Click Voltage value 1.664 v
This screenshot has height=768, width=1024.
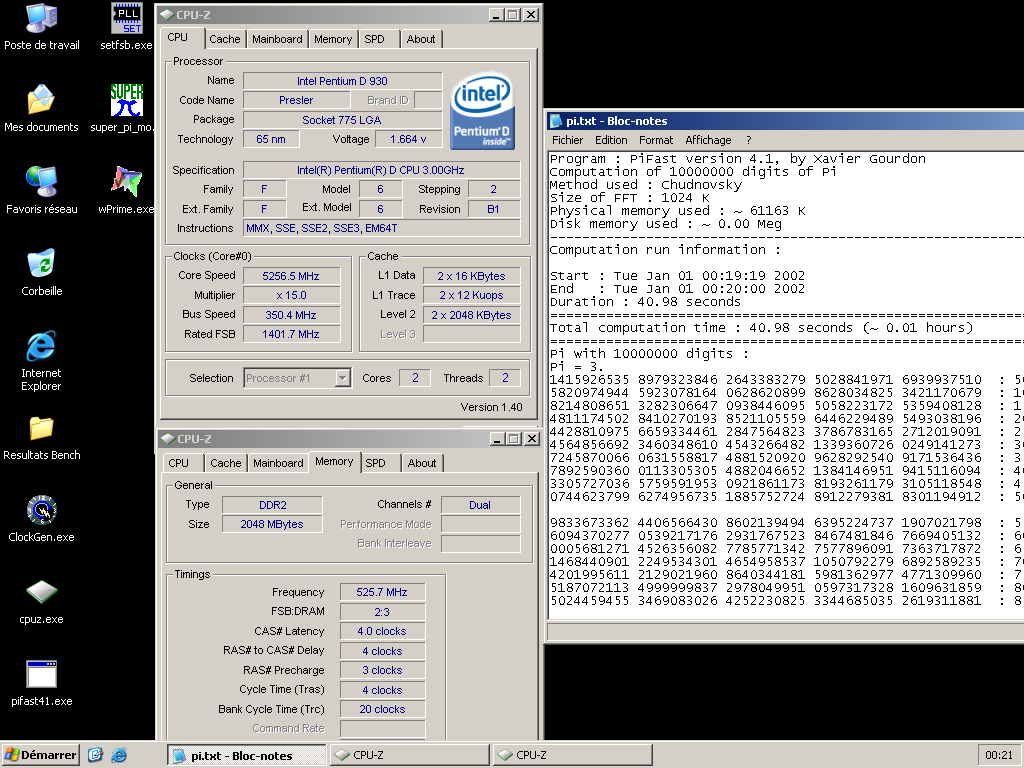408,139
